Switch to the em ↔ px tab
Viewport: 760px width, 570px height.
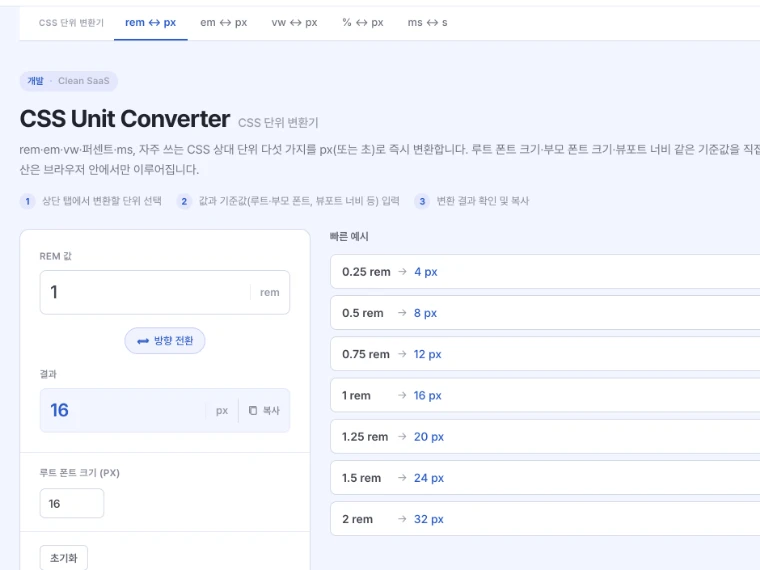[223, 23]
